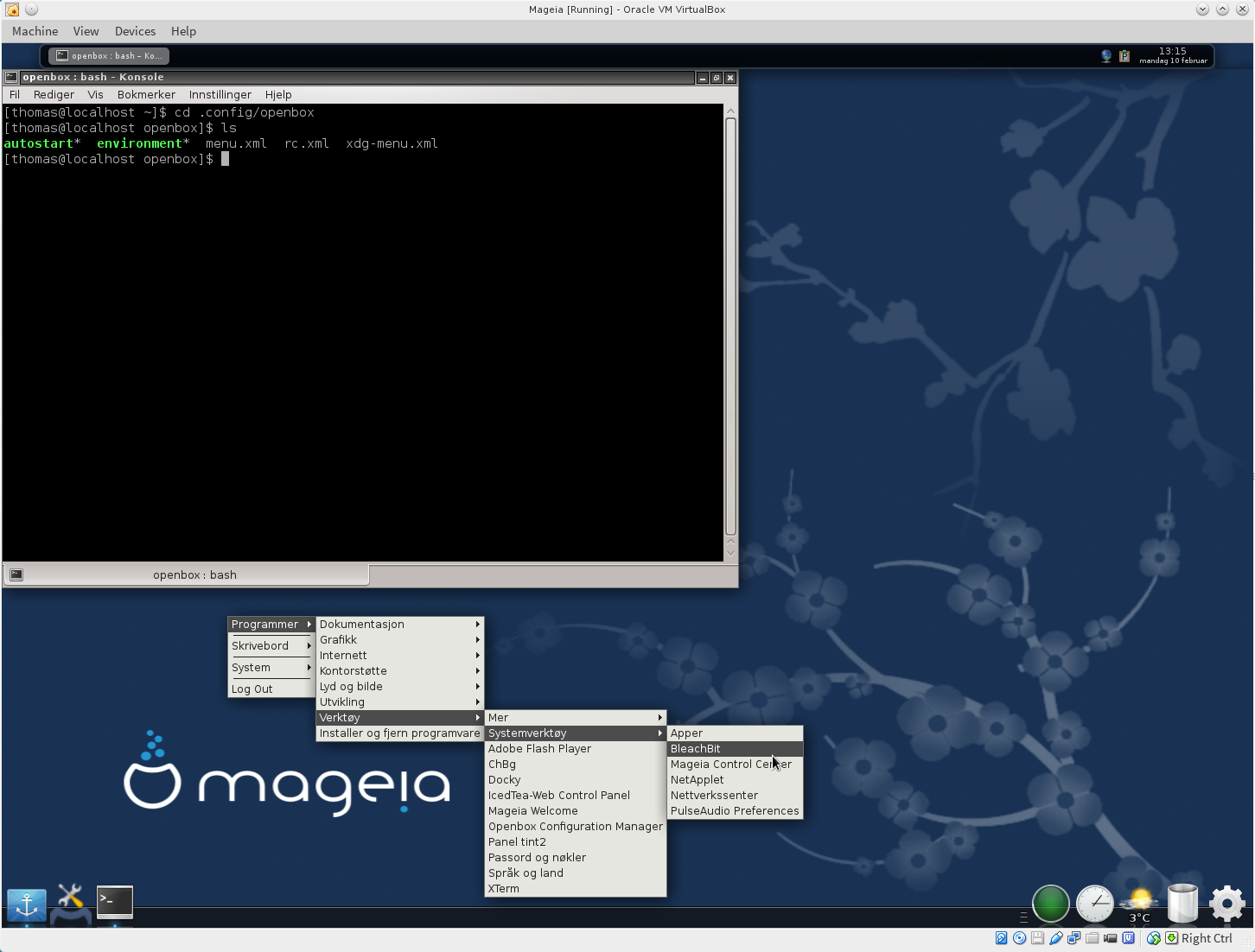
Task: Expand the Programmer submenu
Action: point(271,624)
